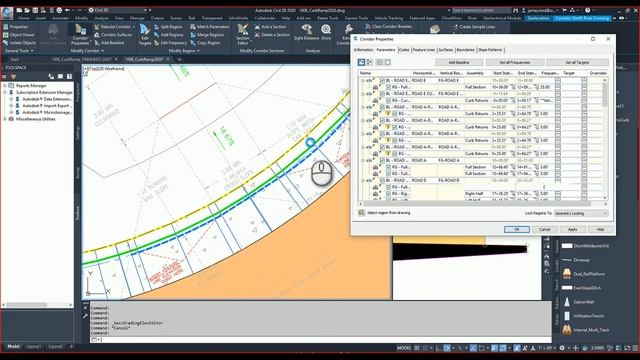Image resolution: width=640 pixels, height=360 pixels.
Task: Collapse the ROAD E FG-ROAD E baseline node
Action: click(x=362, y=80)
